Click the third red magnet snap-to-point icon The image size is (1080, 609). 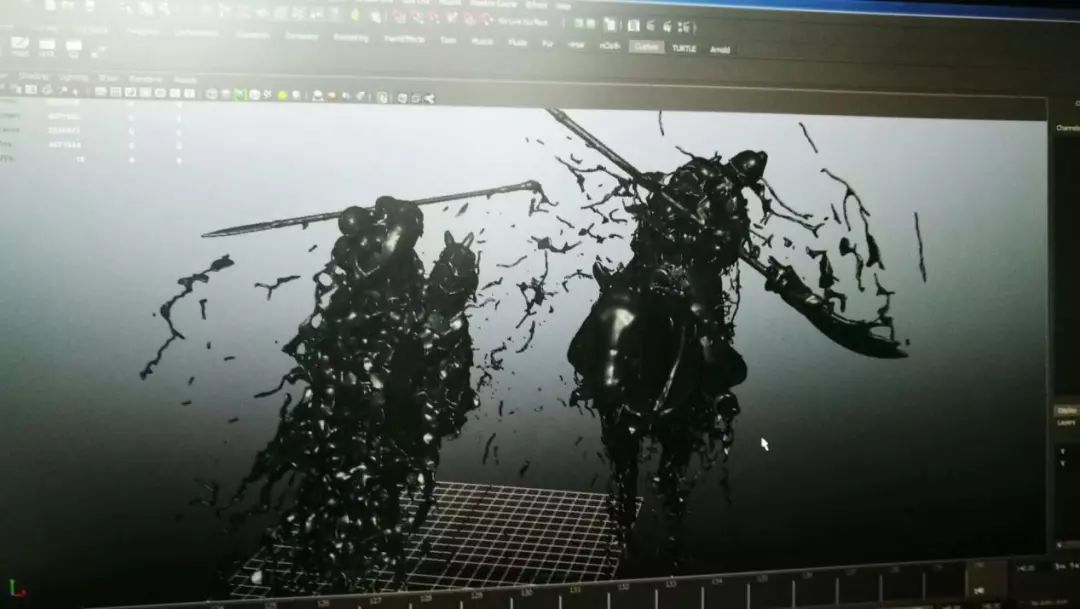pos(435,19)
